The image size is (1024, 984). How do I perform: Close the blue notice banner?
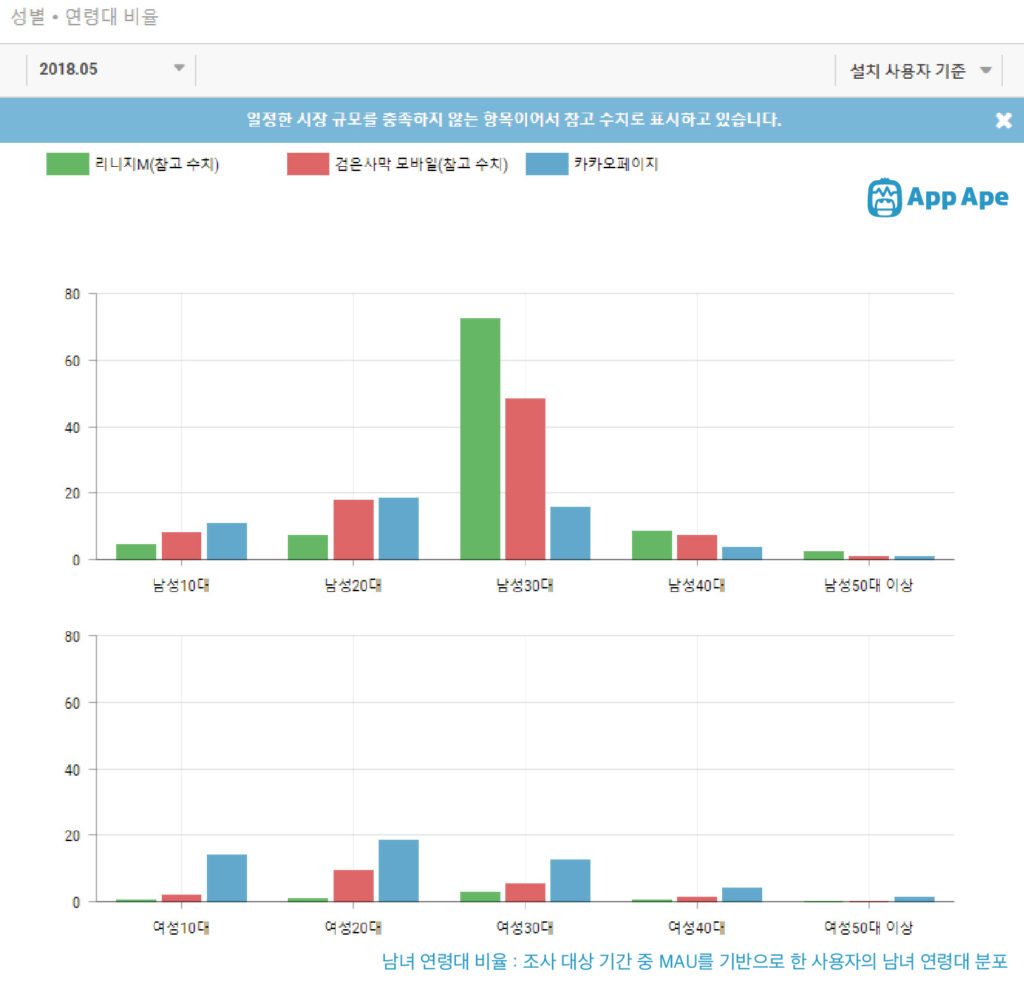coord(1003,120)
